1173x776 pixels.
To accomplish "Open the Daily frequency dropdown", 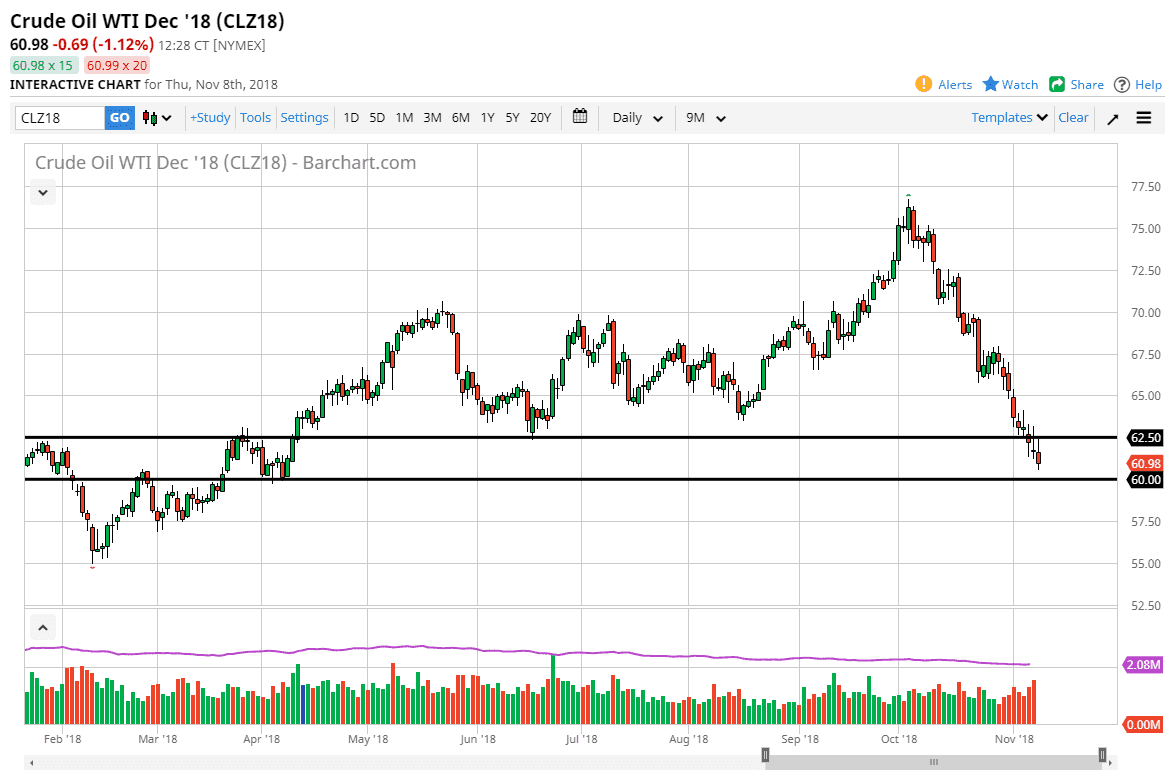I will point(636,117).
